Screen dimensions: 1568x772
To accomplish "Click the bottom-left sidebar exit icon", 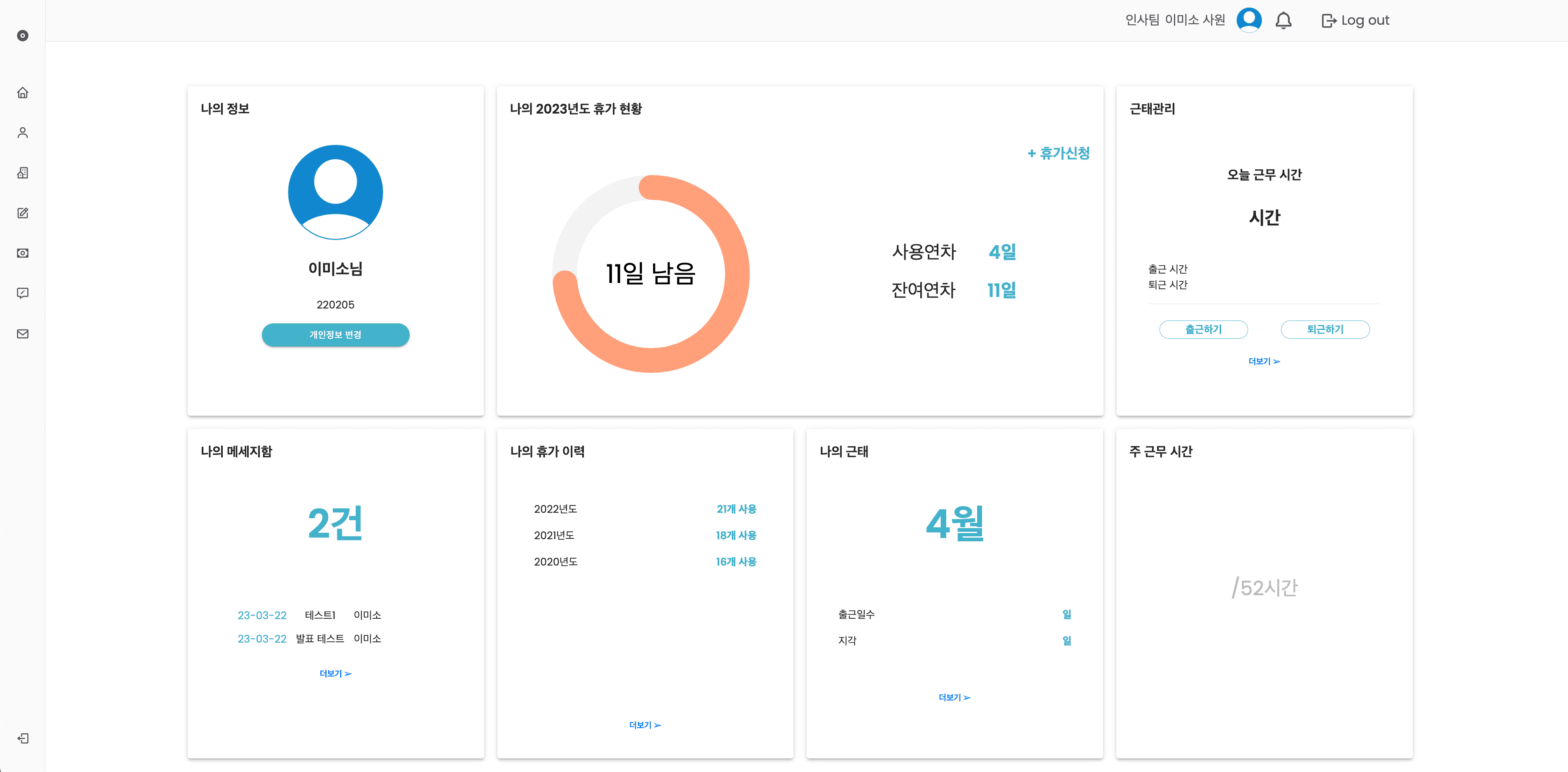I will [23, 738].
